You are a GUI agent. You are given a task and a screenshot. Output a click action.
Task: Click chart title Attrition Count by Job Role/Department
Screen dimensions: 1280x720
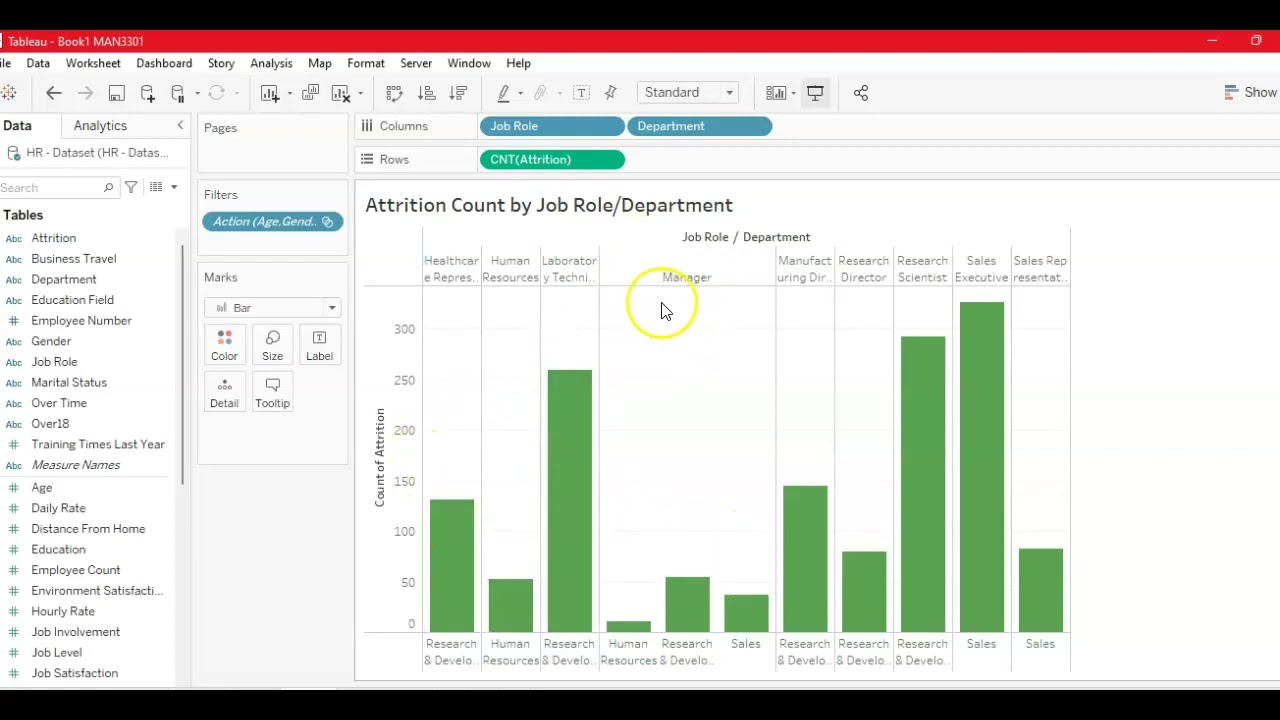pyautogui.click(x=549, y=205)
